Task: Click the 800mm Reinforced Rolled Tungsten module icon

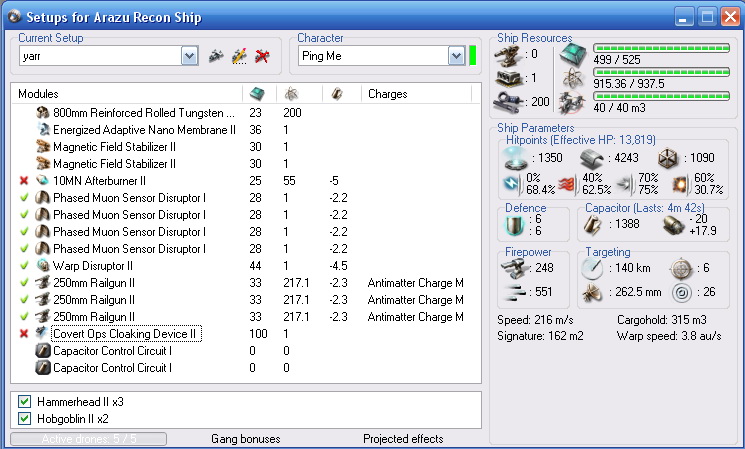Action: click(x=43, y=113)
